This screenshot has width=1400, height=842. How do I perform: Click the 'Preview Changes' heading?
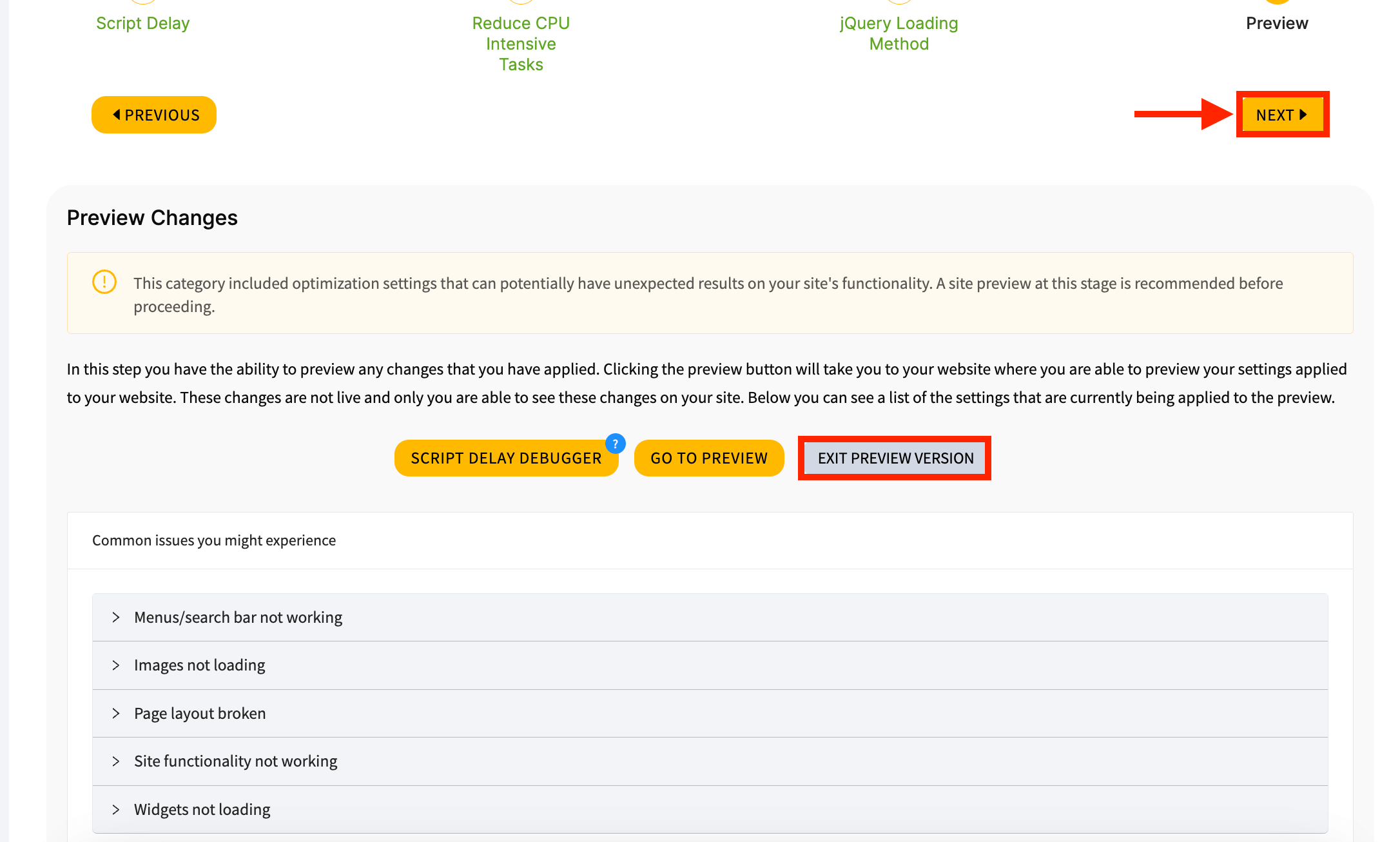tap(152, 218)
